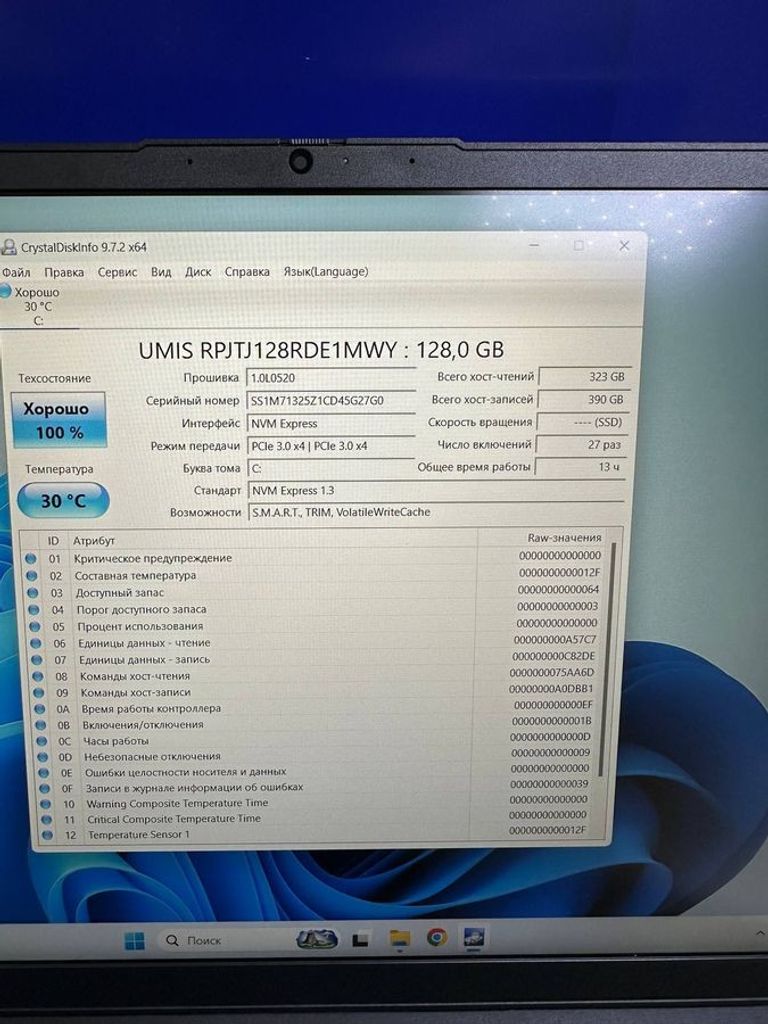
Task: Click the CrystalDiskInfo title bar icon
Action: 9,247
